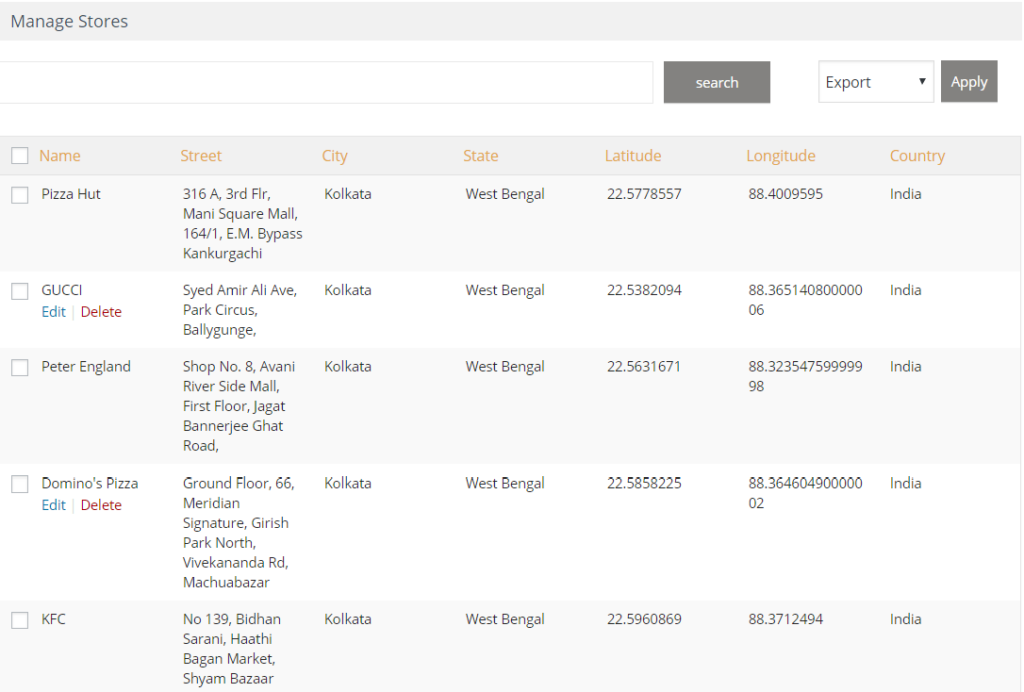Check the GUCCI row checkbox
Image resolution: width=1024 pixels, height=692 pixels.
[20, 291]
